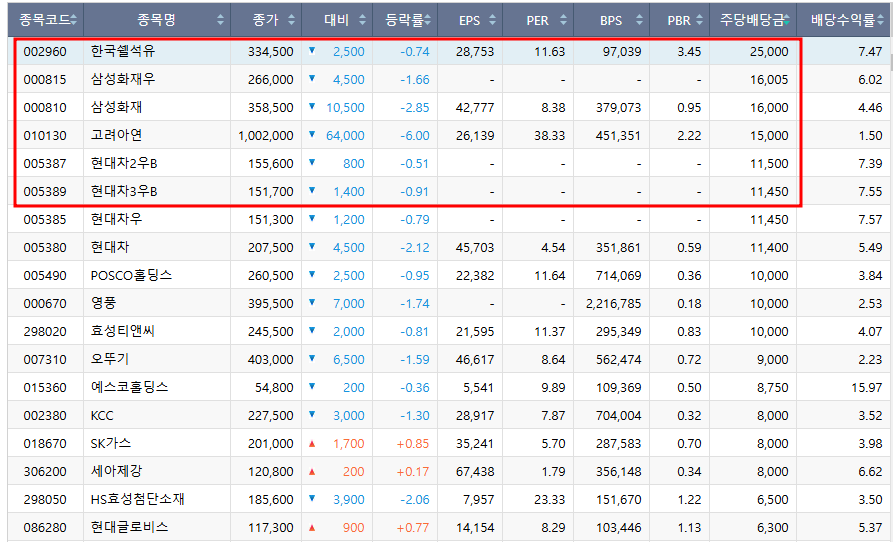
Task: Select stock name 한국쉘석유
Action: 123,51
